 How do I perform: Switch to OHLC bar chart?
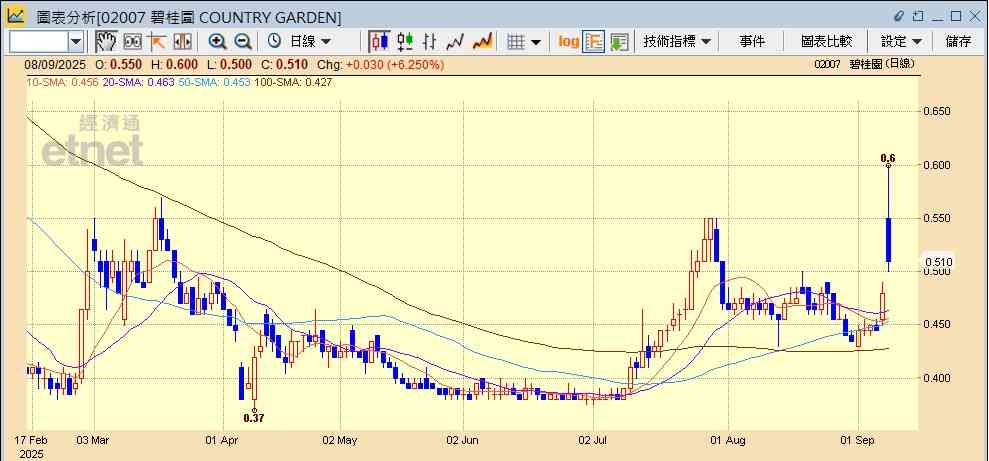coord(430,42)
